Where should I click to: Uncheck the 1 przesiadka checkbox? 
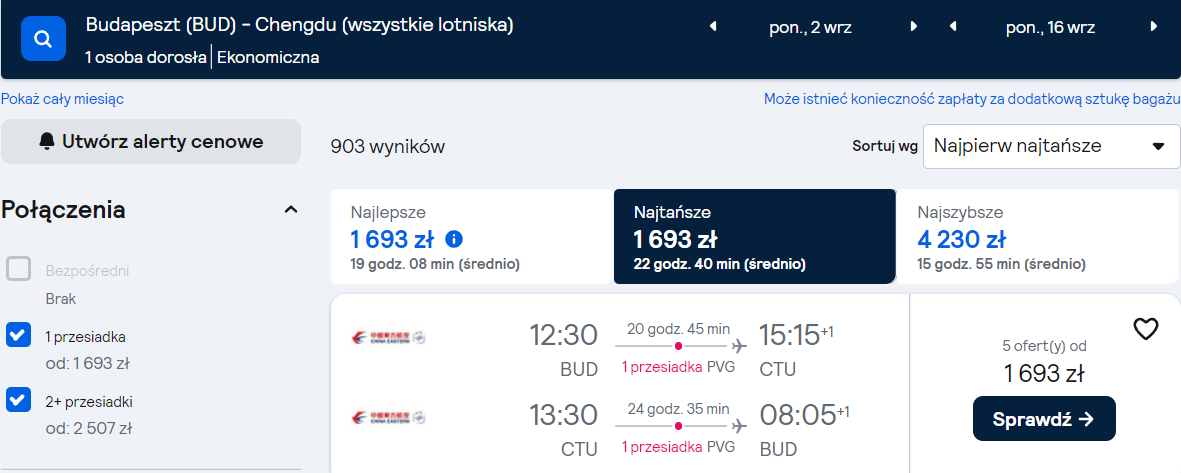(19, 335)
